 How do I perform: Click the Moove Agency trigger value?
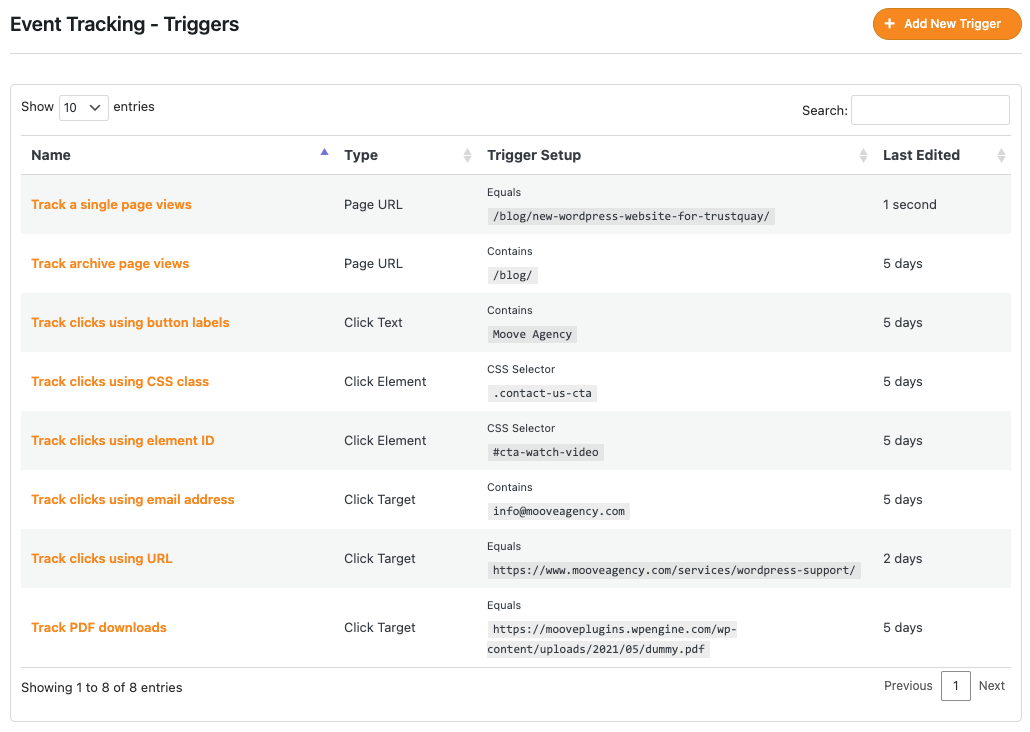coord(532,334)
